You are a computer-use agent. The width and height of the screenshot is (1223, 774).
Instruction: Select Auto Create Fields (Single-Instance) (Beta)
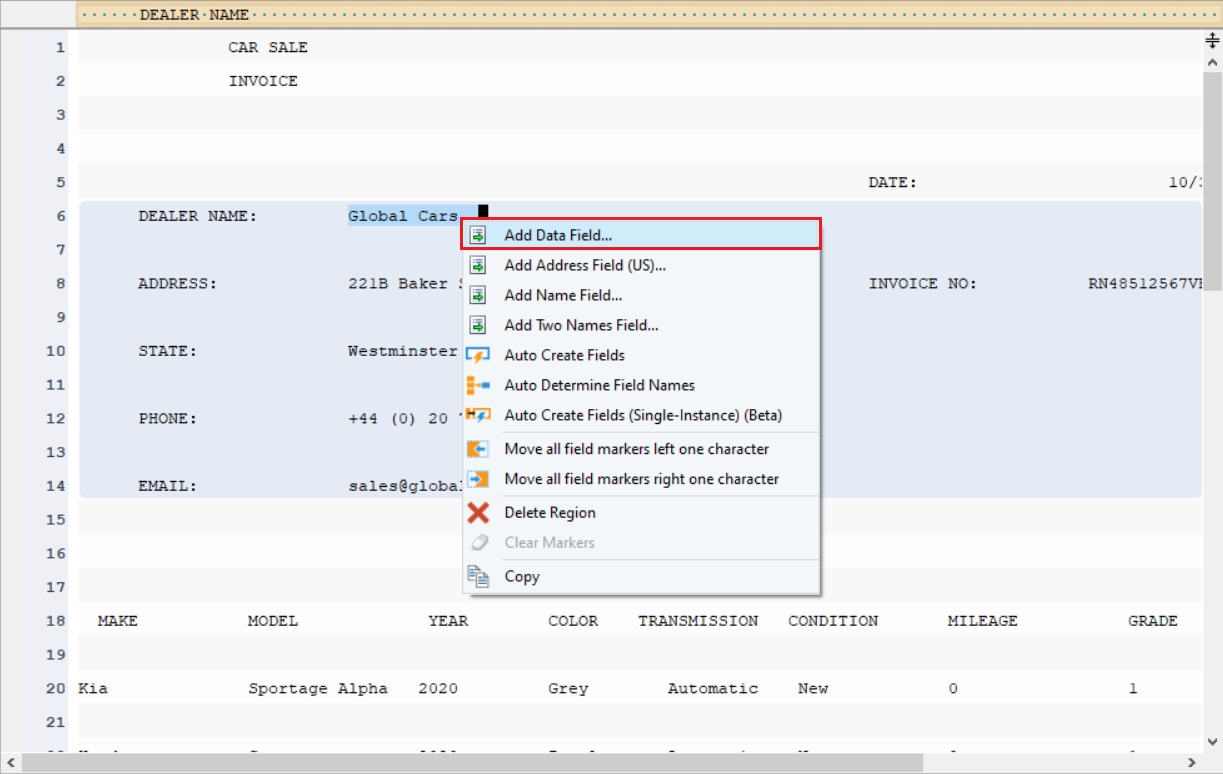tap(643, 415)
